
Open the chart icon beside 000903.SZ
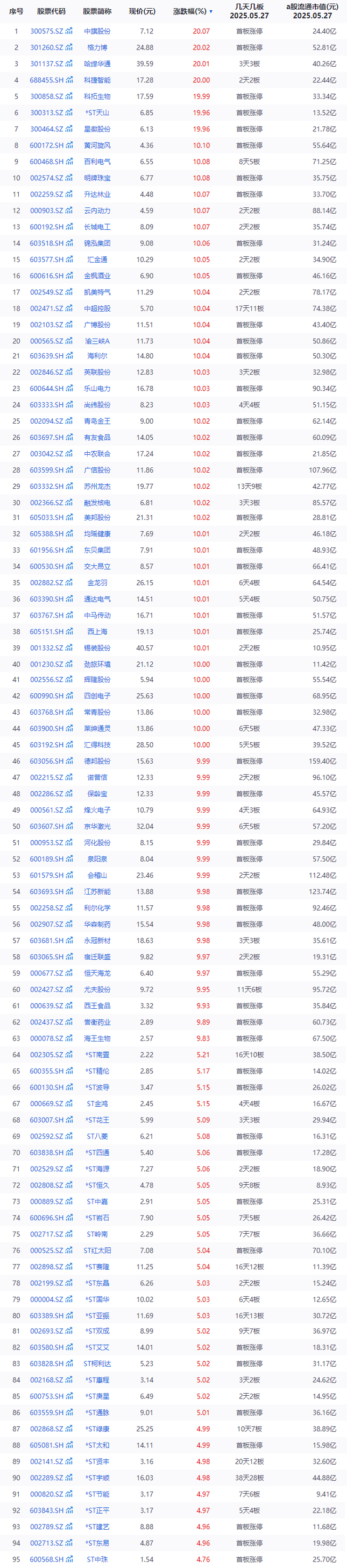click(69, 210)
